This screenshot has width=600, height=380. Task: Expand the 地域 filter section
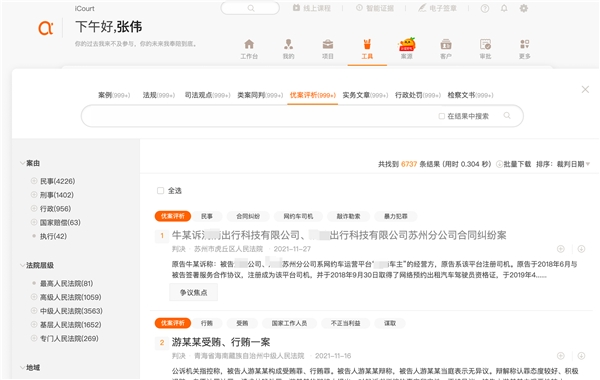(22, 368)
